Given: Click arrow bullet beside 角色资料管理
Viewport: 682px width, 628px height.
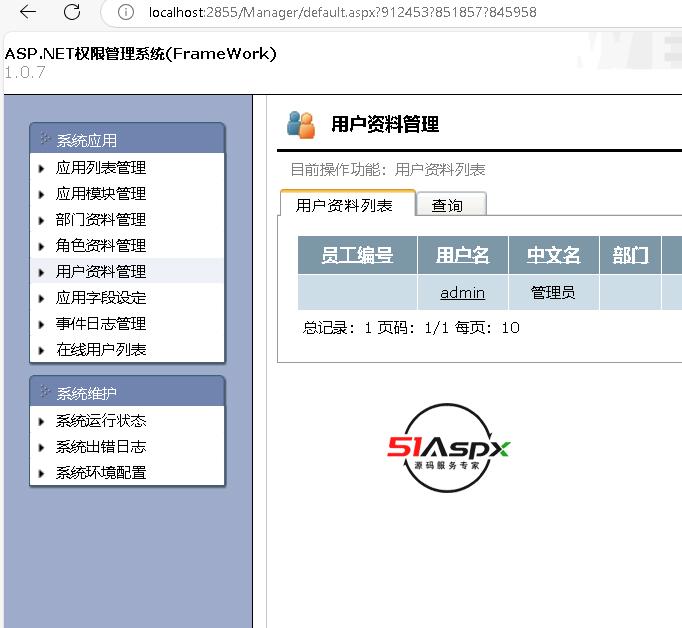Looking at the screenshot, I should pos(41,247).
